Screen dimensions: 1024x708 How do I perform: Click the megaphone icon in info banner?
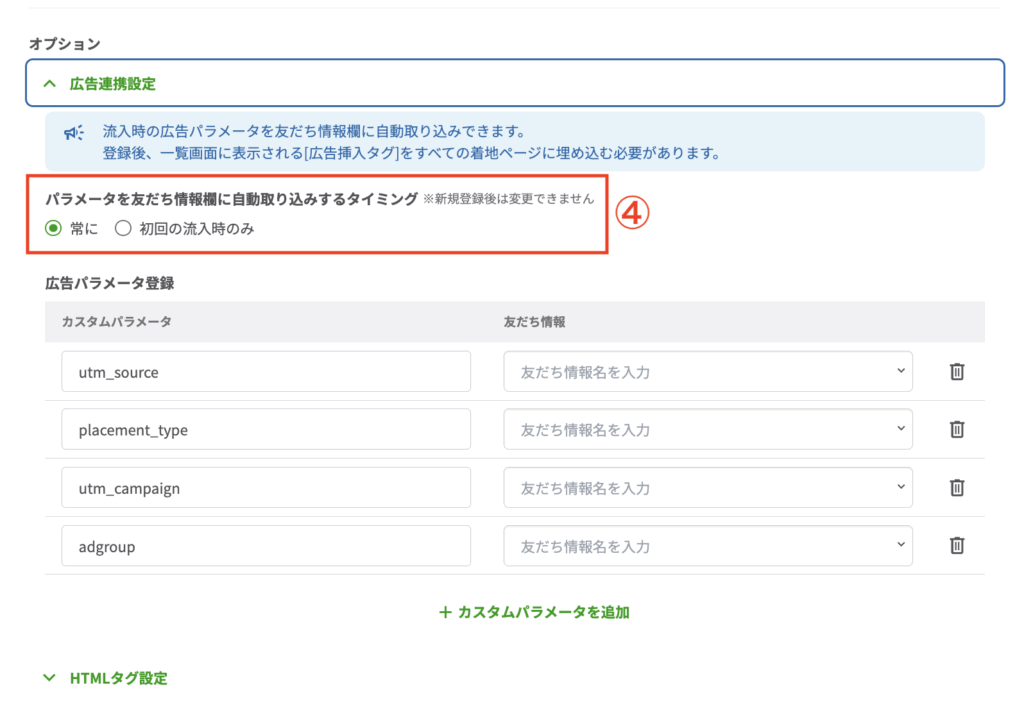[74, 133]
